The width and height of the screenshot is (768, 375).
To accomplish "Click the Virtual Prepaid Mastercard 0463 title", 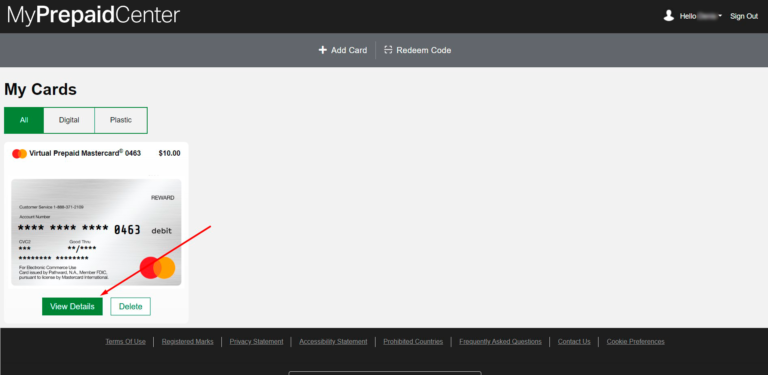I will click(85, 153).
